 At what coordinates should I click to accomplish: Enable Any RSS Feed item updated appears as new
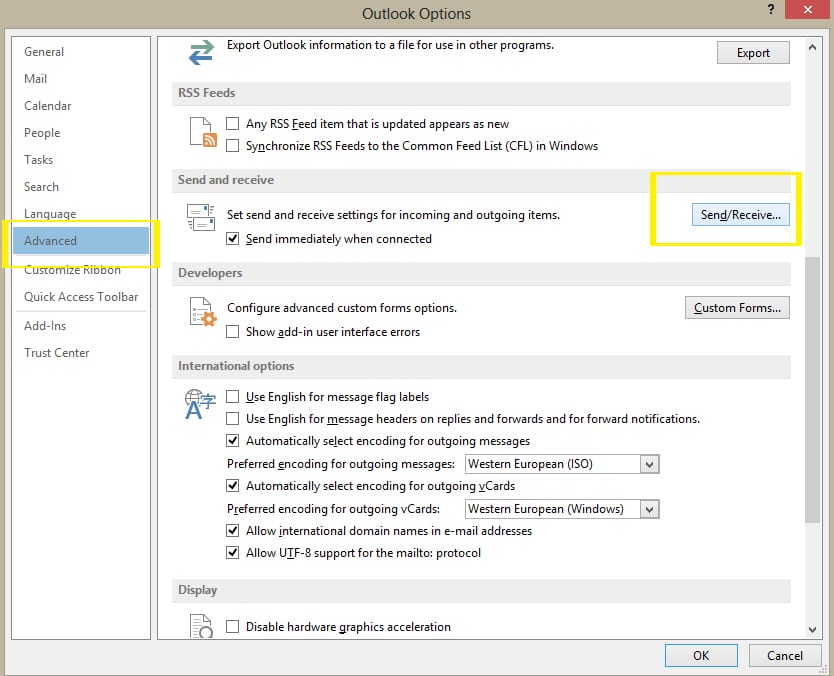point(232,124)
